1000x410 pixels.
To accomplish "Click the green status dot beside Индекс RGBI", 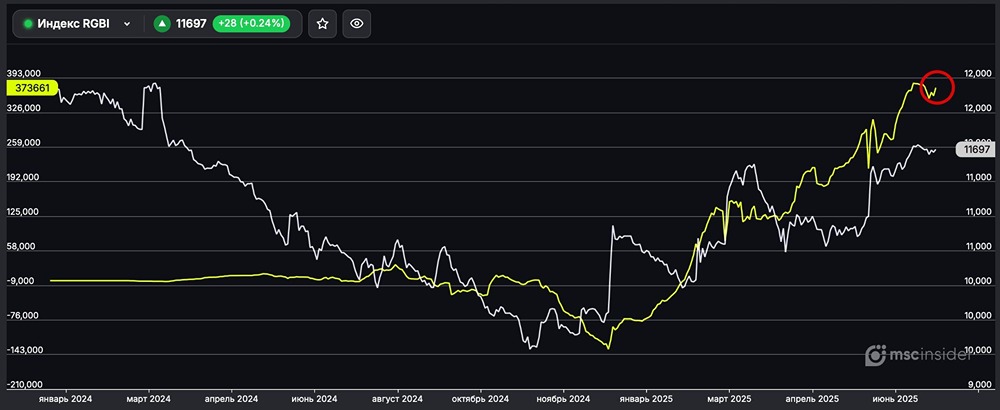I will point(28,23).
